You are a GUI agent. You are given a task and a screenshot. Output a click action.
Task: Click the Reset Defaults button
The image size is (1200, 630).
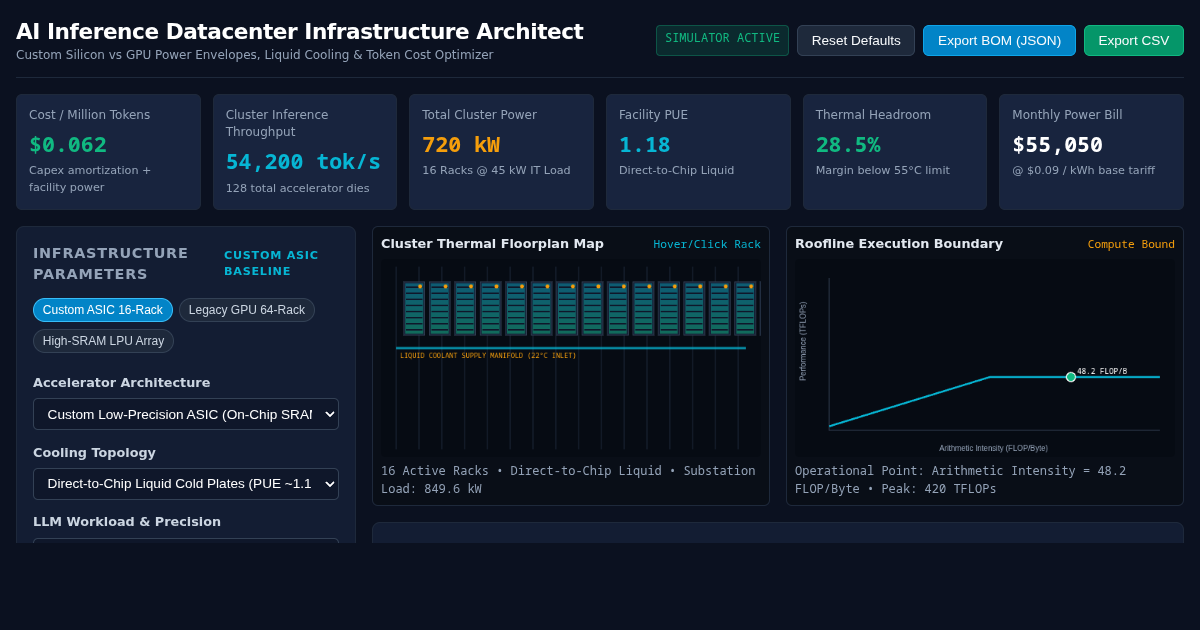click(856, 41)
